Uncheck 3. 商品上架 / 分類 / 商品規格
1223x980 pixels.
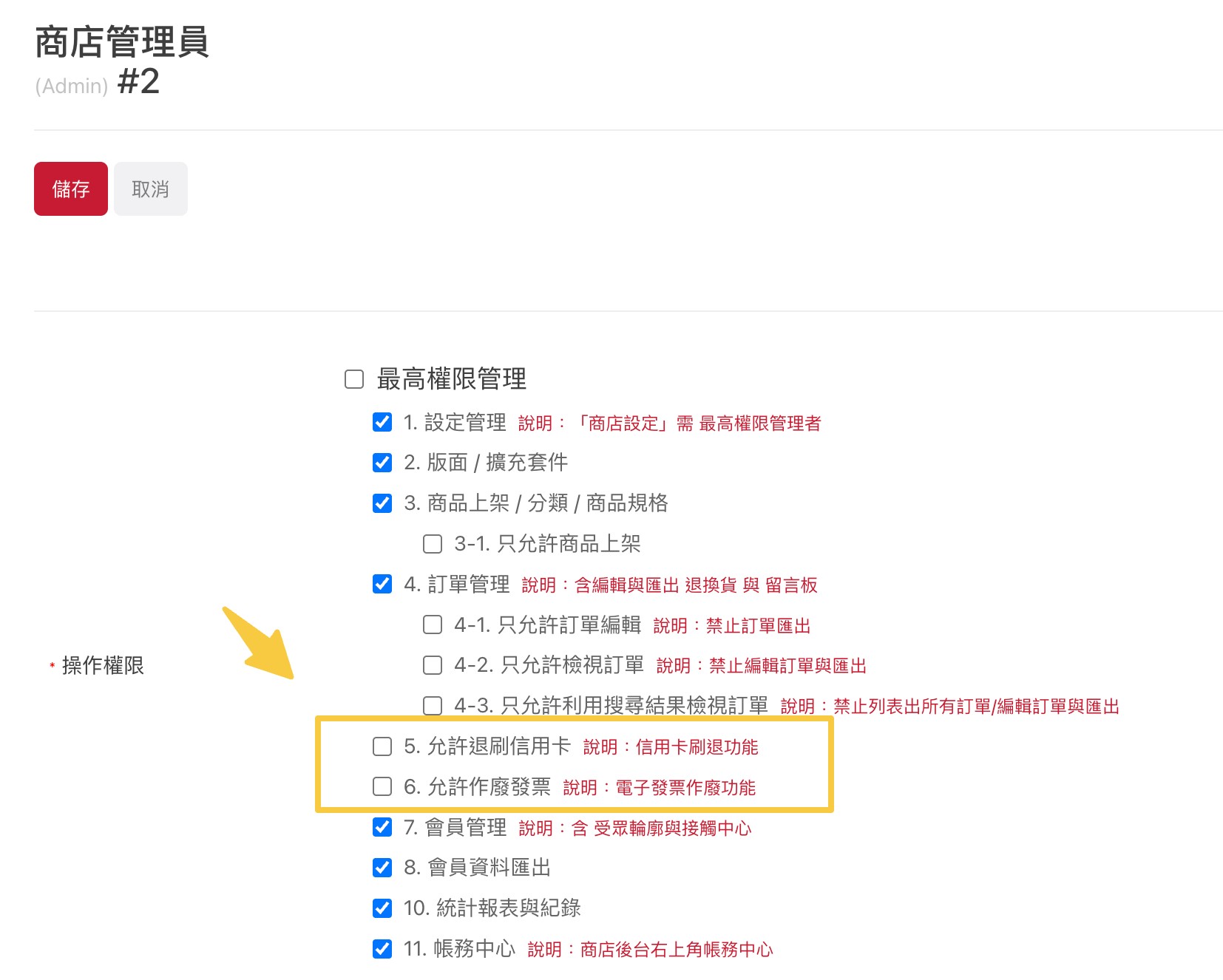pyautogui.click(x=382, y=503)
